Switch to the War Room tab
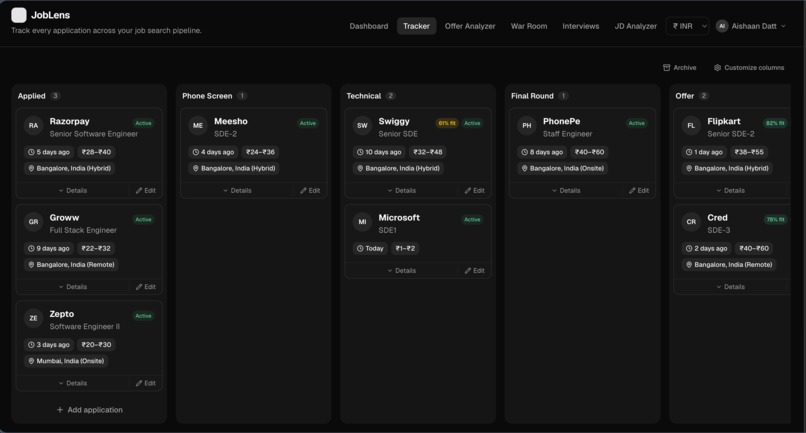Viewport: 806px width, 433px height. tap(529, 26)
